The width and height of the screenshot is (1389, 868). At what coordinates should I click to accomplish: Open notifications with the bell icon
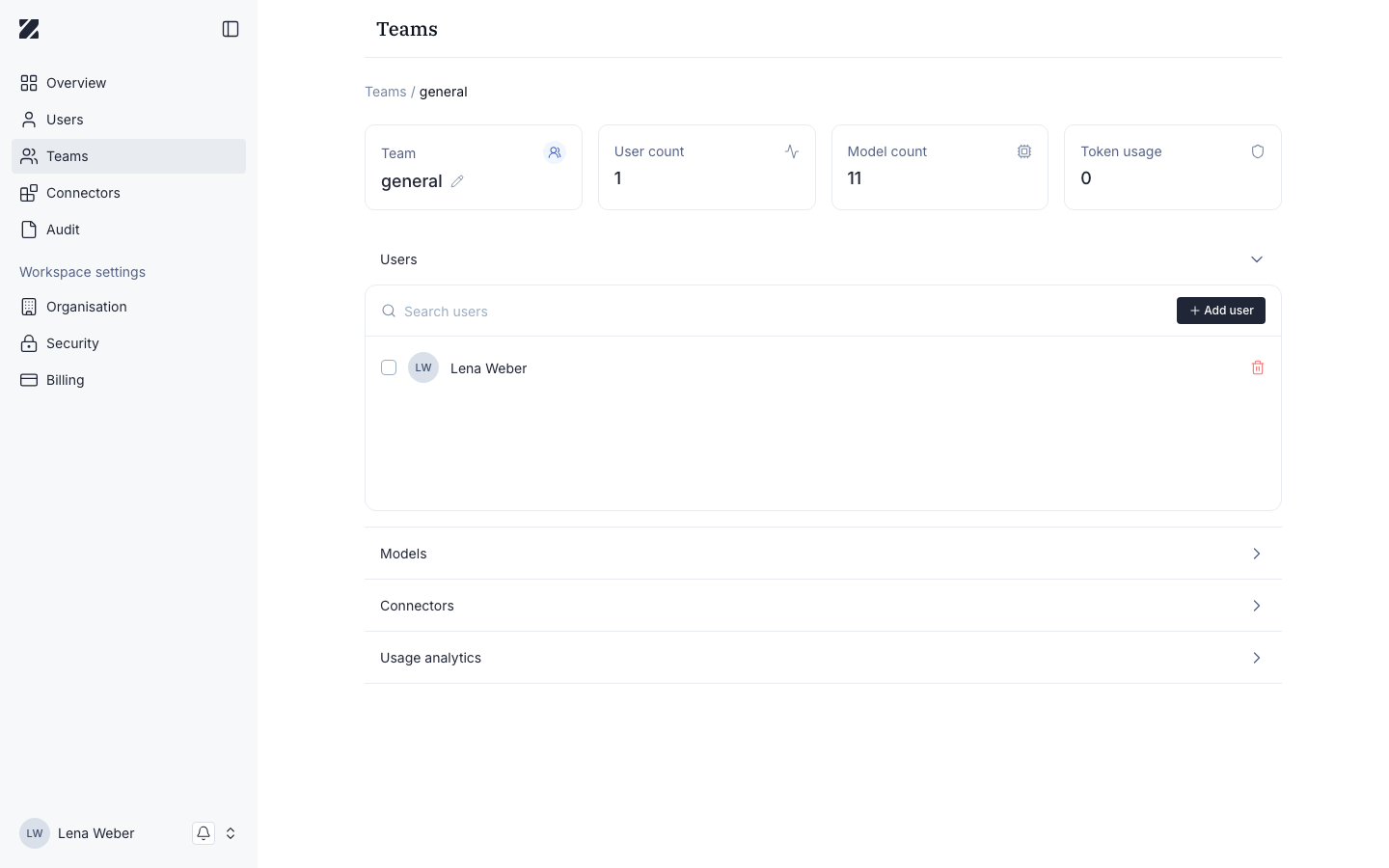204,833
